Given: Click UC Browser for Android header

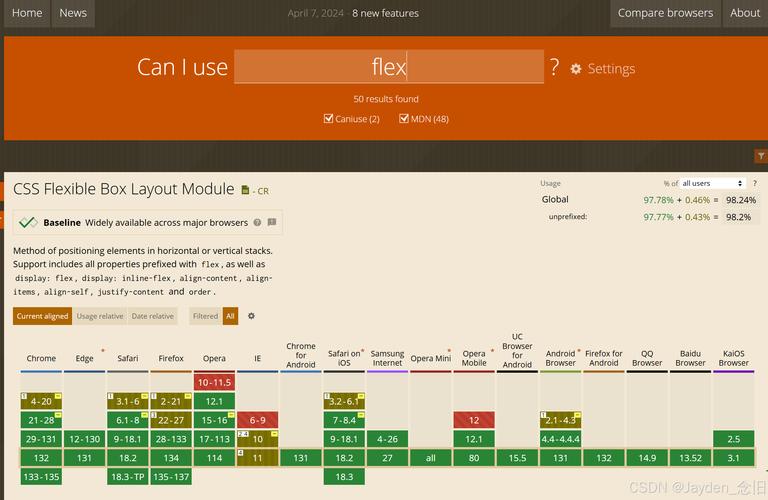Looking at the screenshot, I should pos(517,351).
